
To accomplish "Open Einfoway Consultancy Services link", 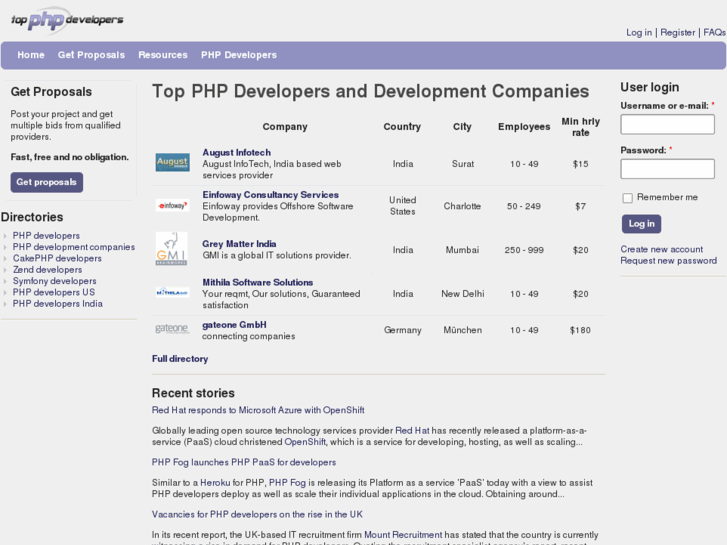I will (x=270, y=195).
